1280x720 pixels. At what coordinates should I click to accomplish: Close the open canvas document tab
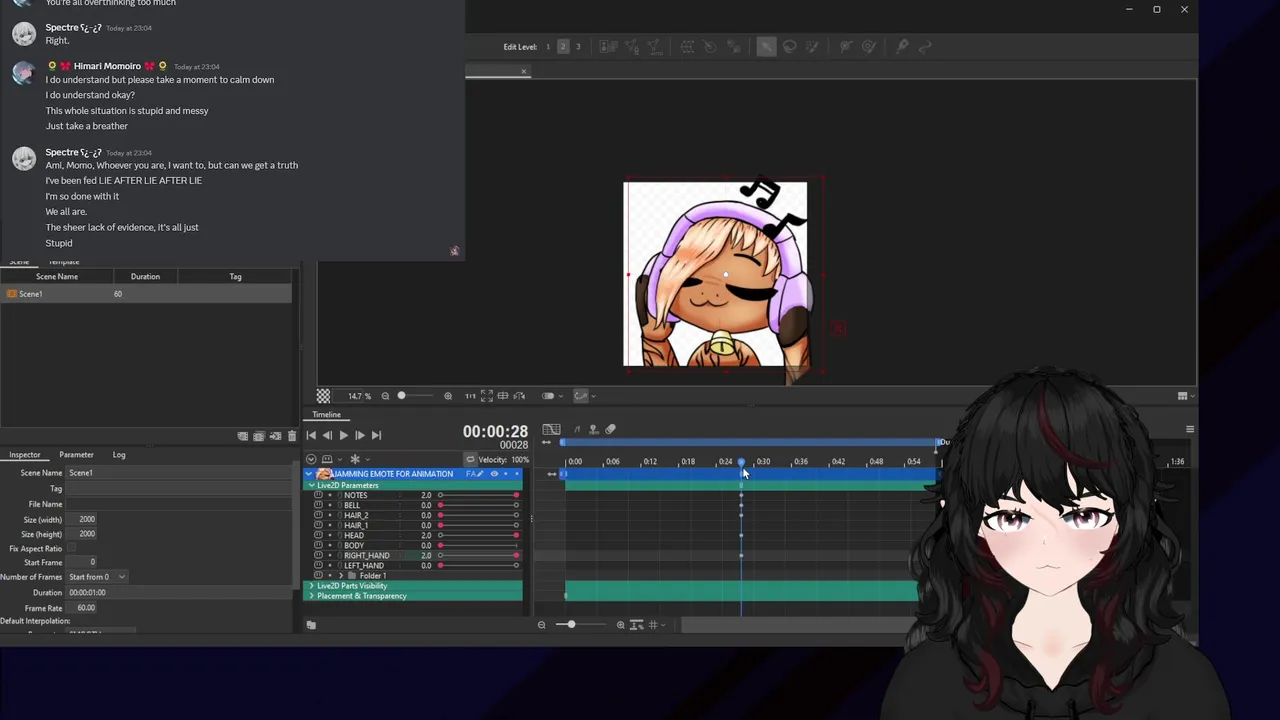tap(523, 71)
